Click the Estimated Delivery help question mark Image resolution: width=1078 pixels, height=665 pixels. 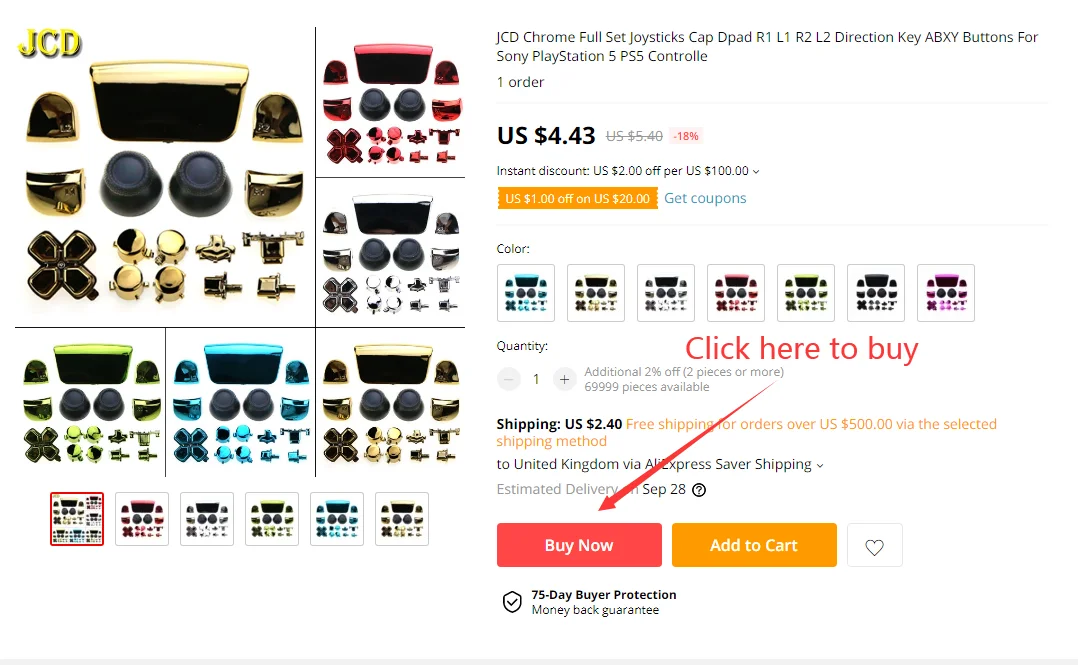(698, 490)
